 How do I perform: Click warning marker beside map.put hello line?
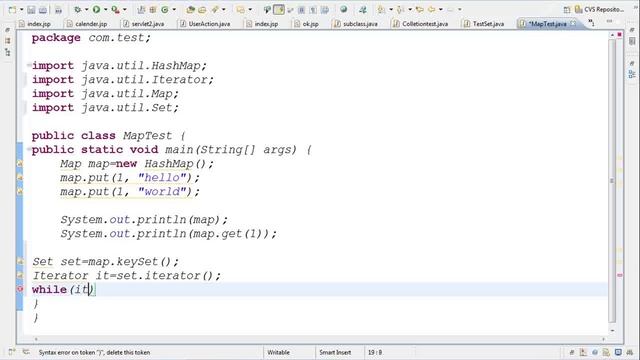20,178
